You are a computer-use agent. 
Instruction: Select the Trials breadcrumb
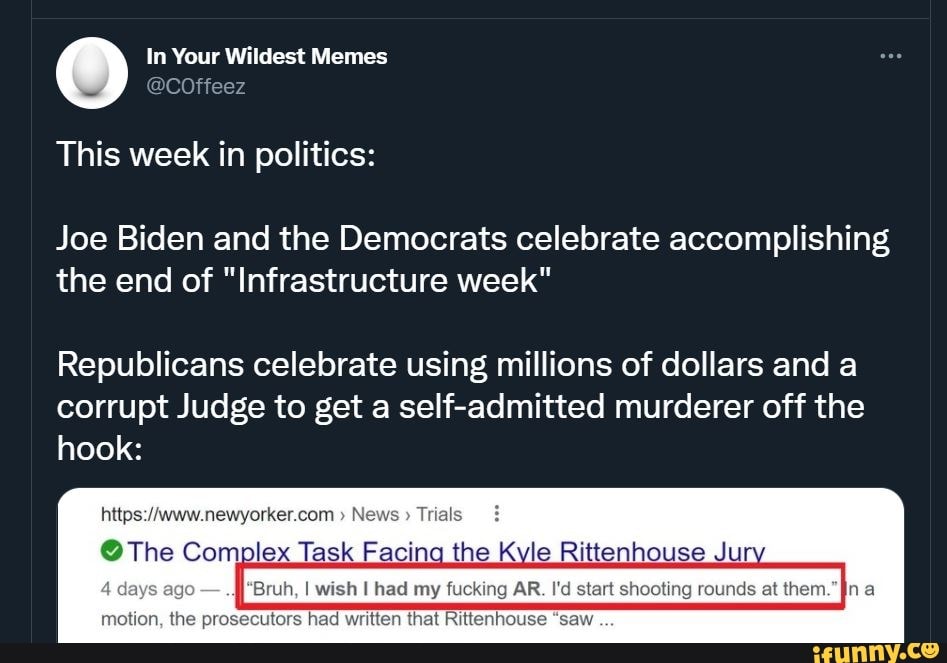[x=439, y=515]
